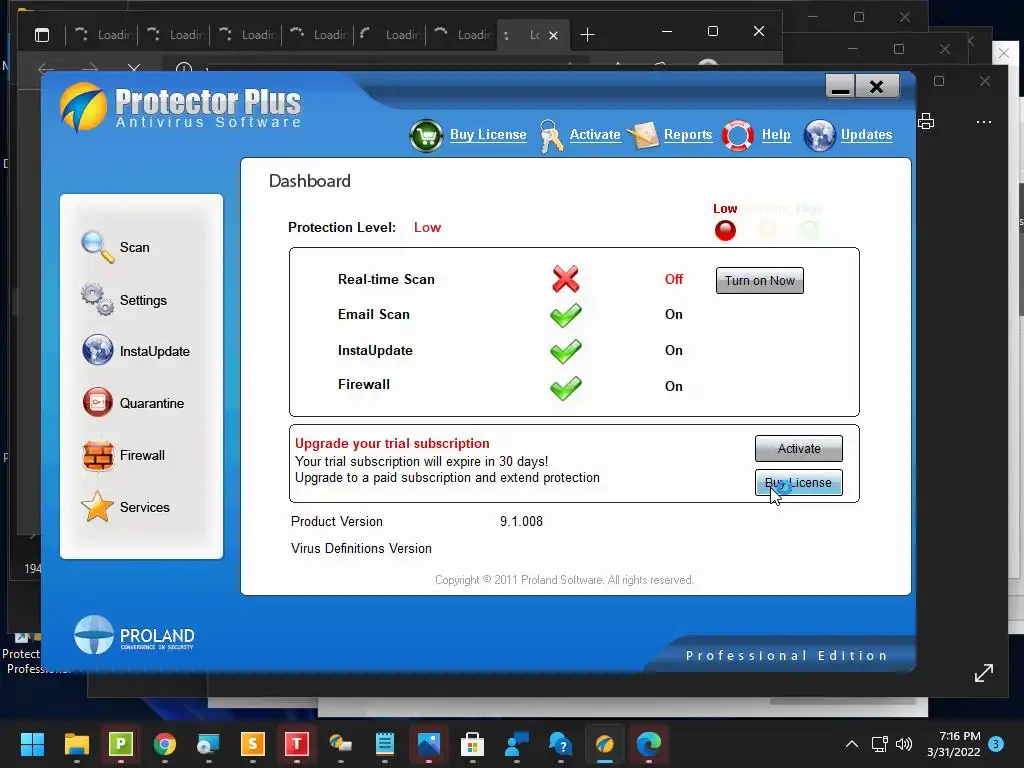Click the green check next to InstaUpdate
Screen dimensions: 1024x768
566,351
